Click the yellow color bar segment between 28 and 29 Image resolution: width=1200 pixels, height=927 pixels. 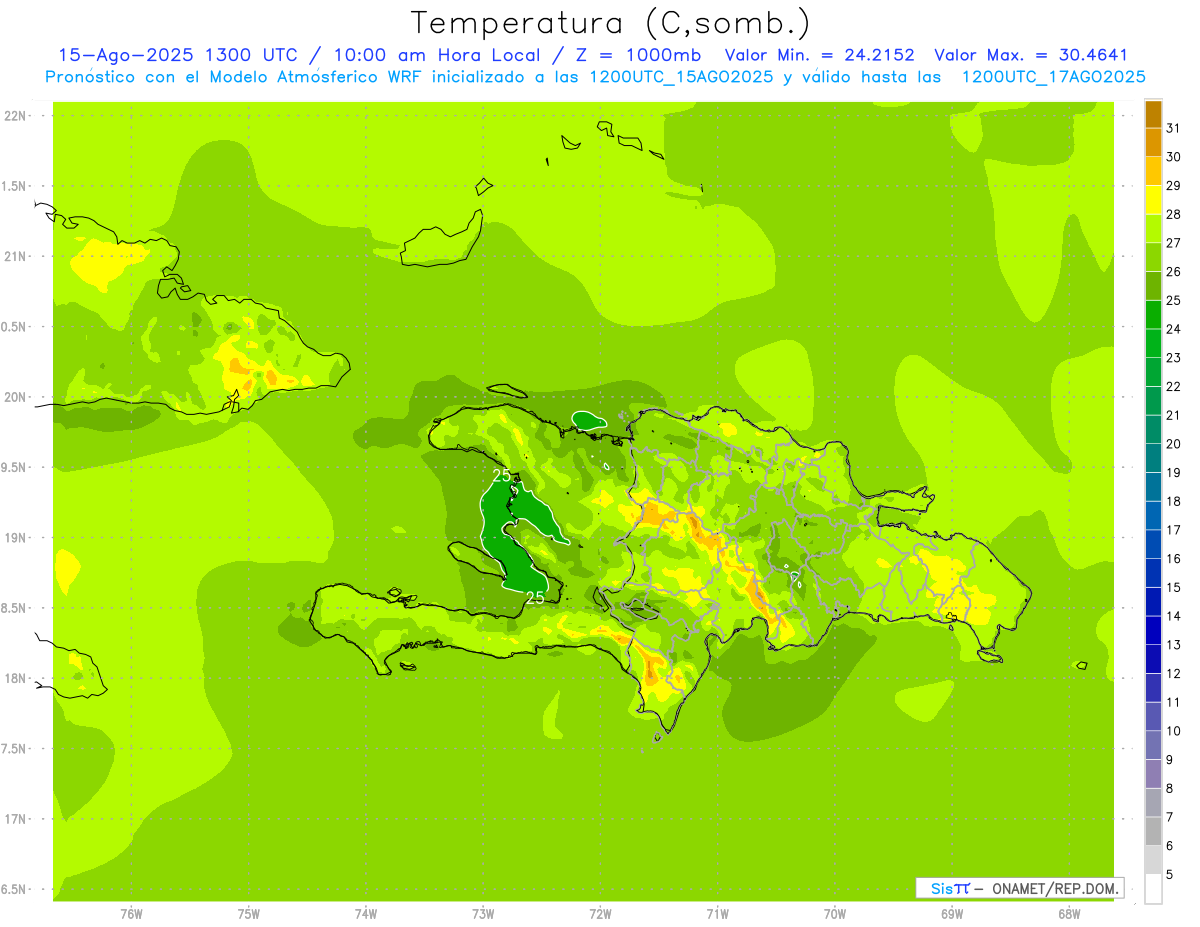click(1153, 200)
